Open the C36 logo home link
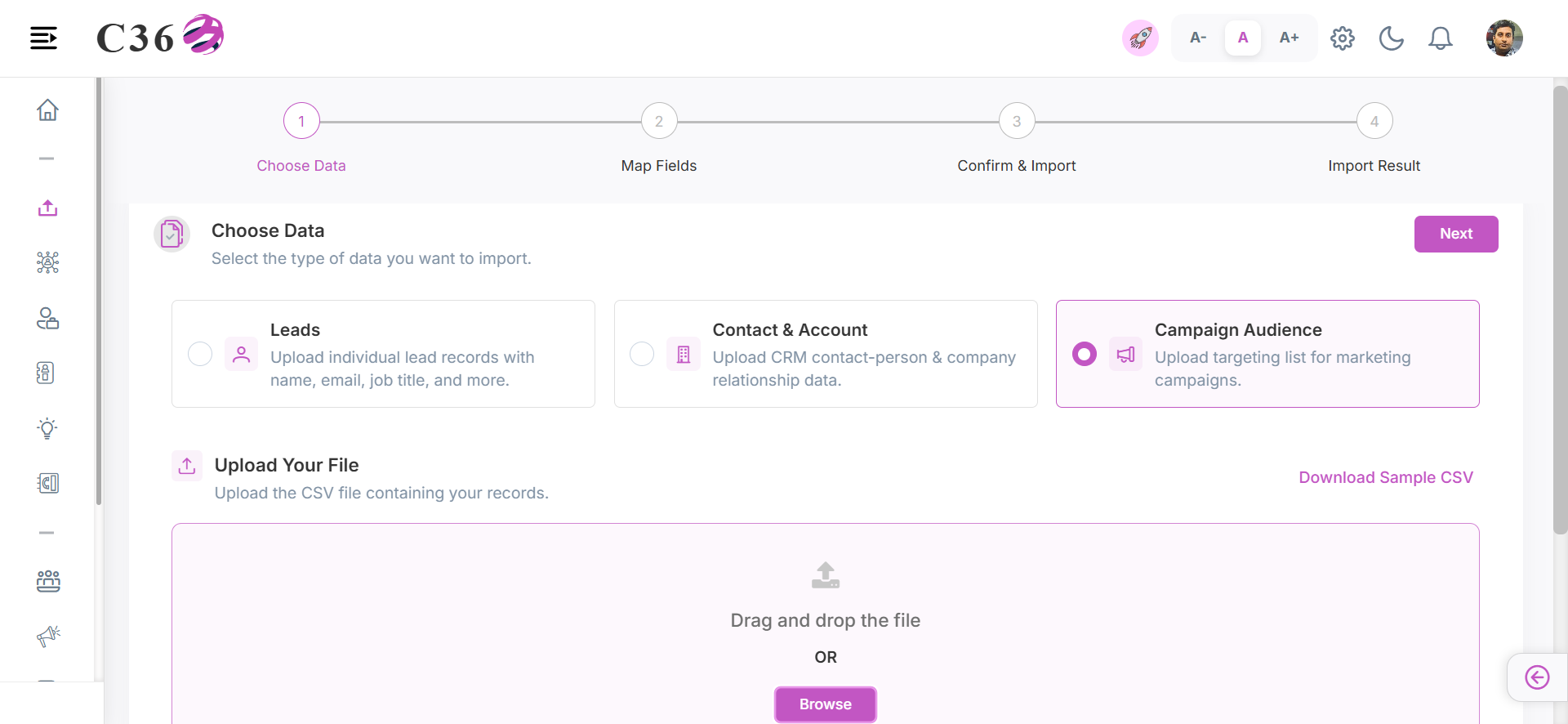This screenshot has width=1568, height=724. coord(160,36)
